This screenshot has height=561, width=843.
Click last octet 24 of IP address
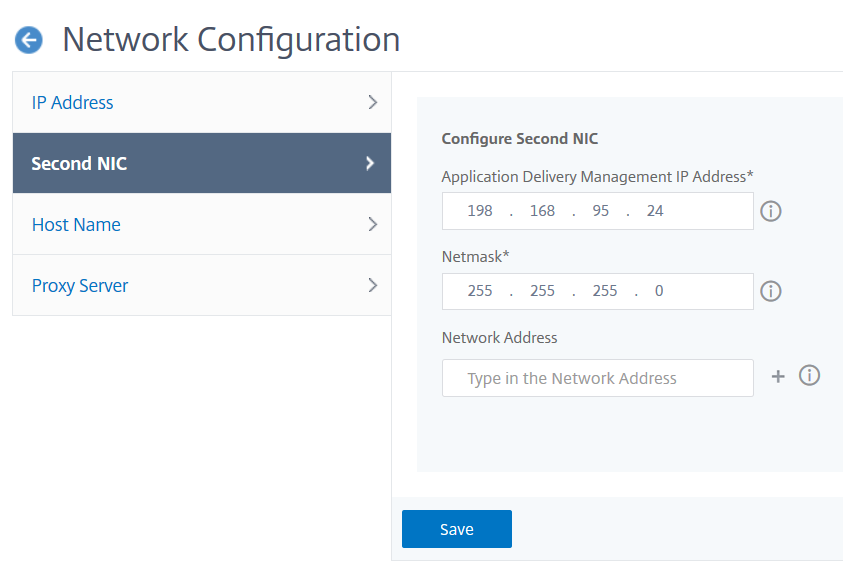click(x=655, y=211)
